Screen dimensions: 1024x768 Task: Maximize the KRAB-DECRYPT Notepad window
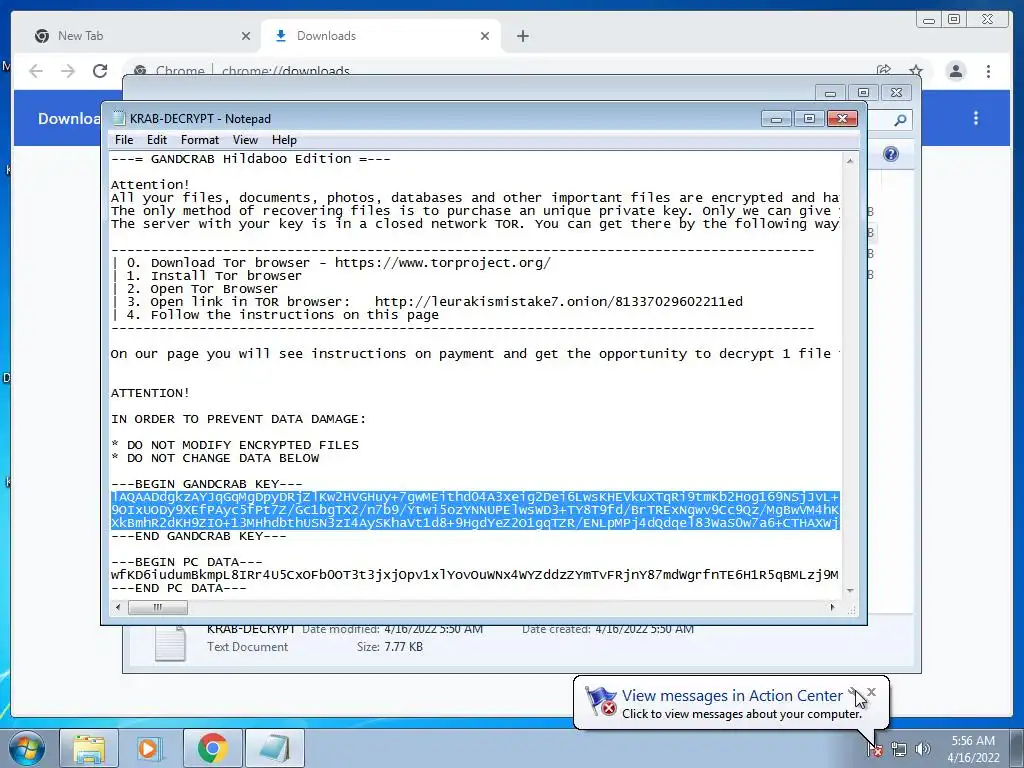point(809,119)
